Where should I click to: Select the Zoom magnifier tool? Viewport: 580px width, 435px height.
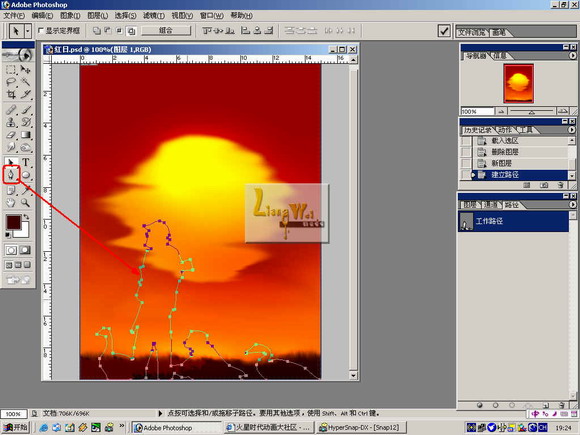25,202
